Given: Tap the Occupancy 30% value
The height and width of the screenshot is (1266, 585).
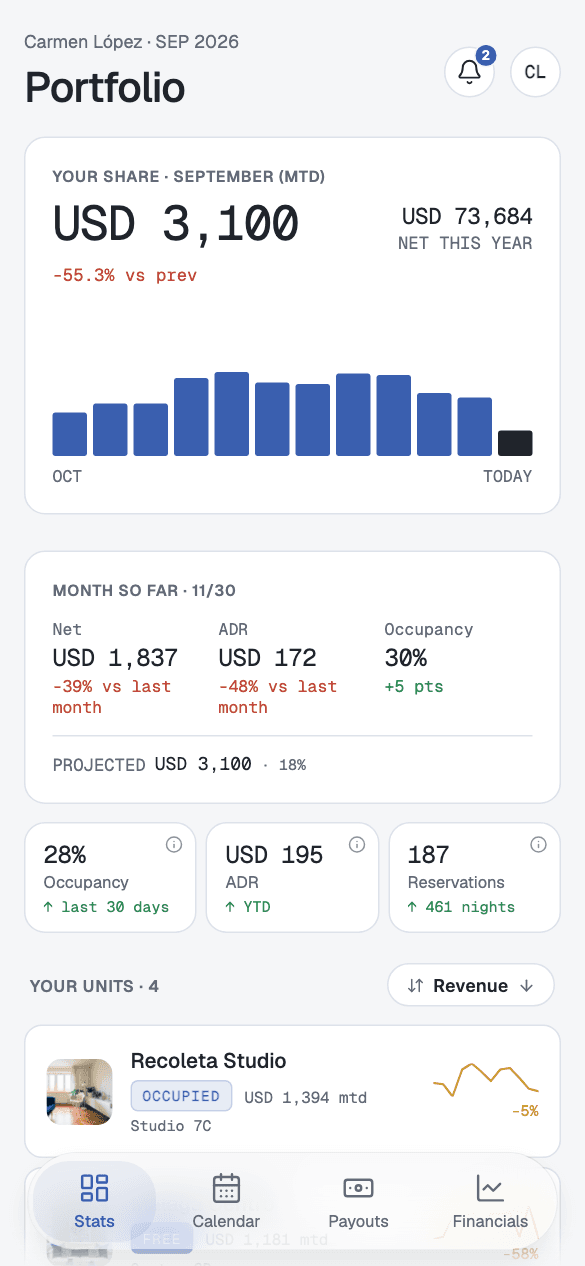Looking at the screenshot, I should tap(406, 658).
